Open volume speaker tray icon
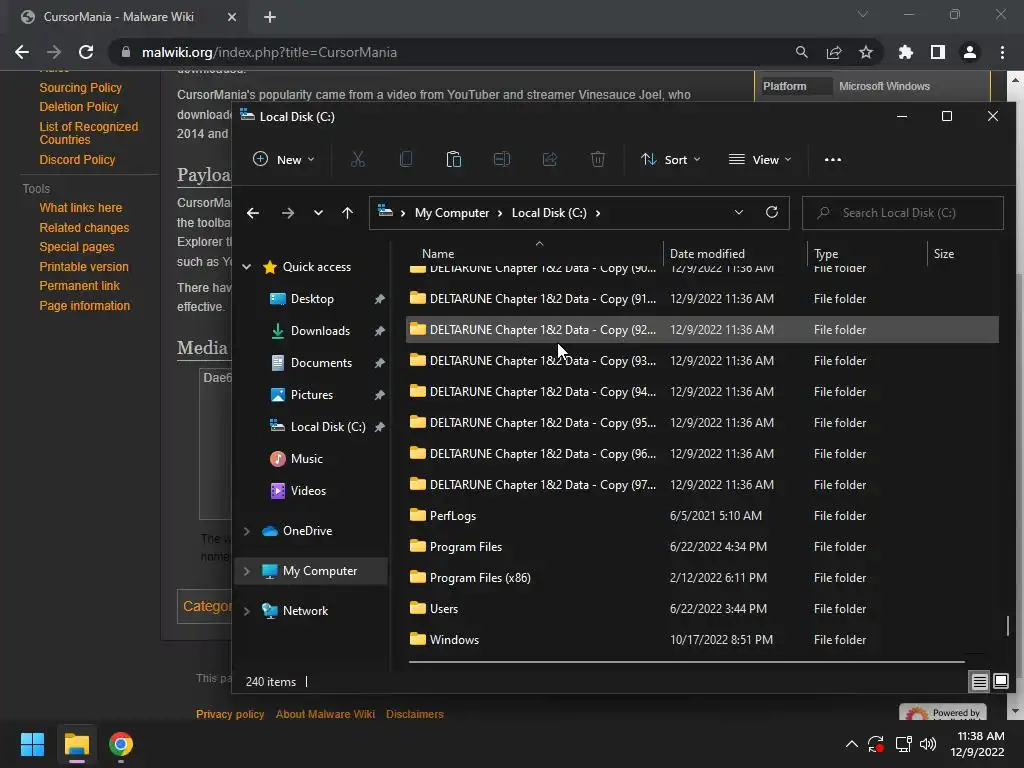Viewport: 1024px width, 768px height. [928, 744]
